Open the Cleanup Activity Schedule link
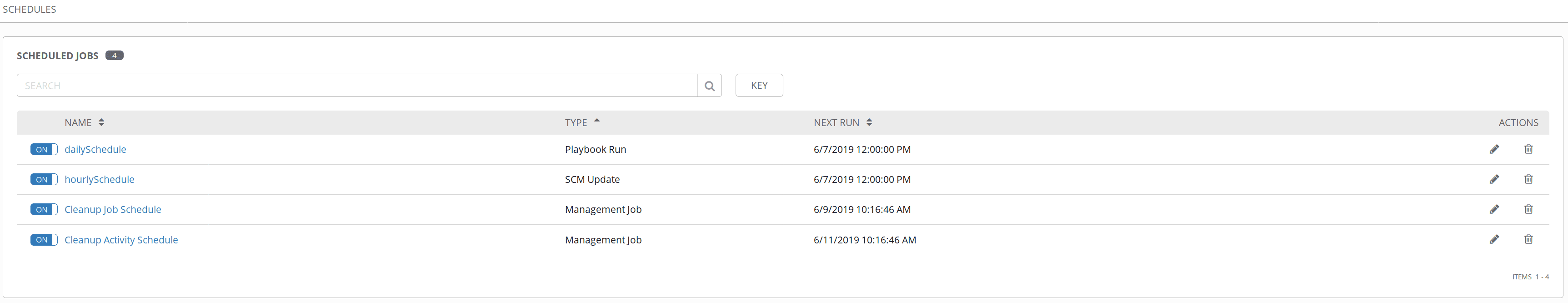Screen dimensions: 1568x303 121,240
